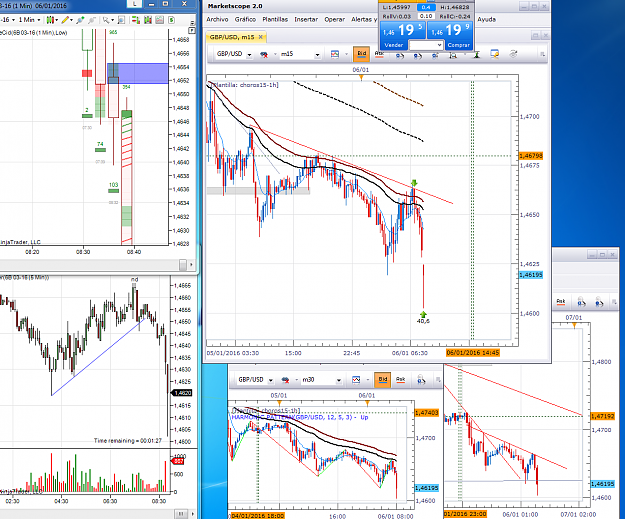The height and width of the screenshot is (519, 625).
Task: Click the 1,47192 orange price label in right chart
Action: pos(603,416)
